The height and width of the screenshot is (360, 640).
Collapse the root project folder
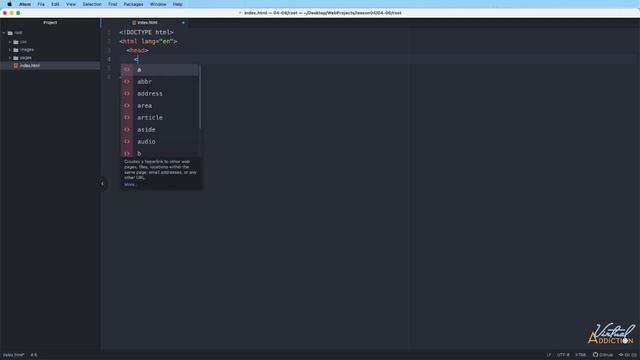pos(4,33)
